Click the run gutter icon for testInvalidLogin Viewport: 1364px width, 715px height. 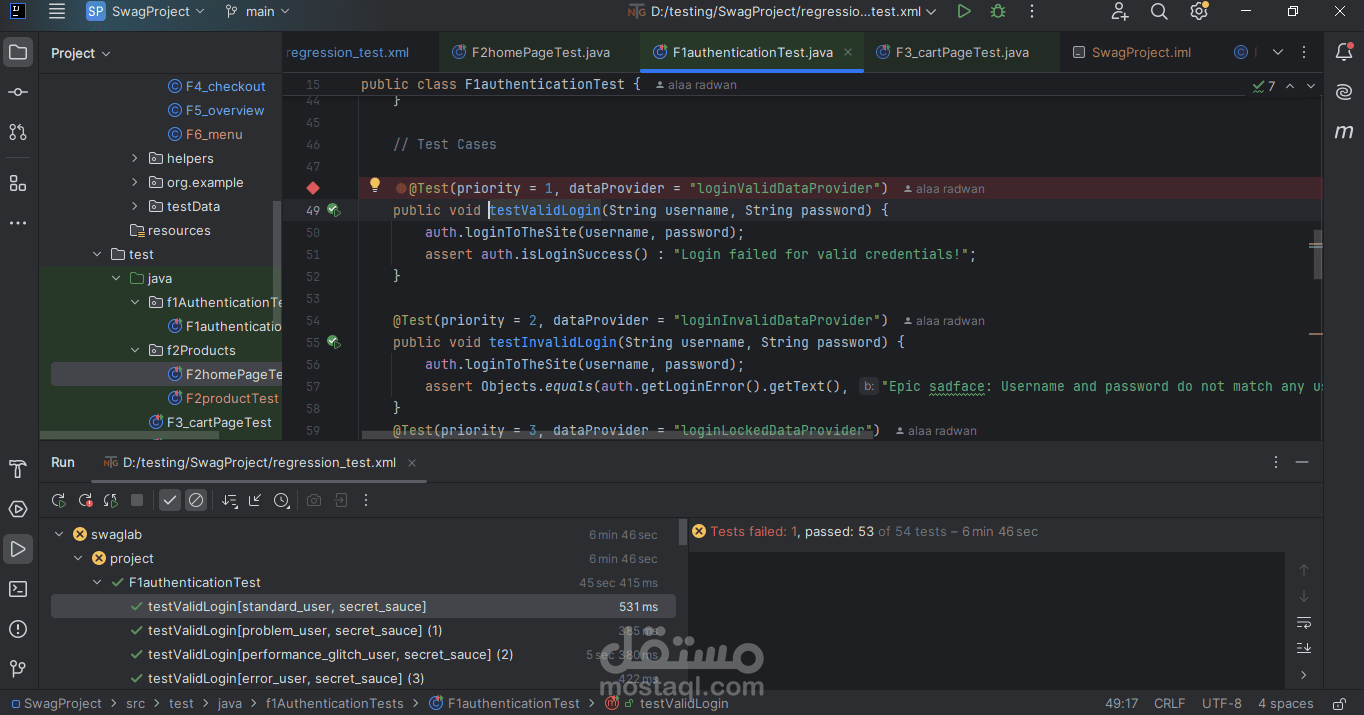[x=334, y=342]
